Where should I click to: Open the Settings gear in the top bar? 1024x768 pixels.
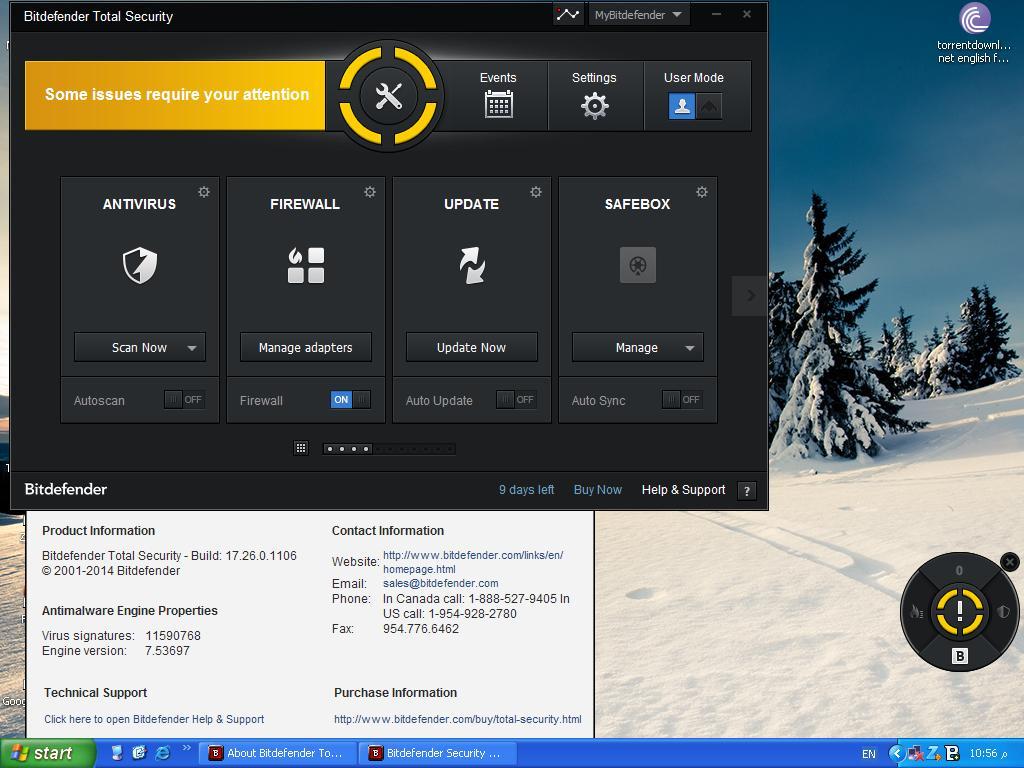pos(594,106)
